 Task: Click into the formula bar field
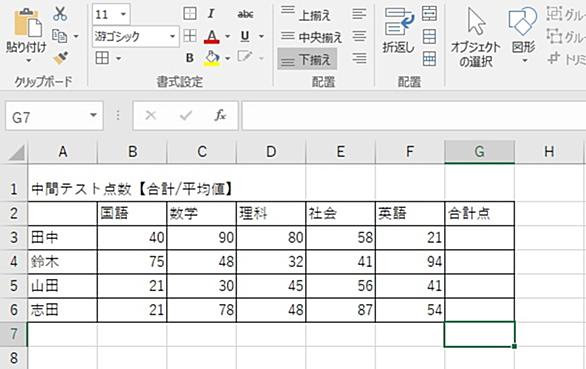click(414, 116)
